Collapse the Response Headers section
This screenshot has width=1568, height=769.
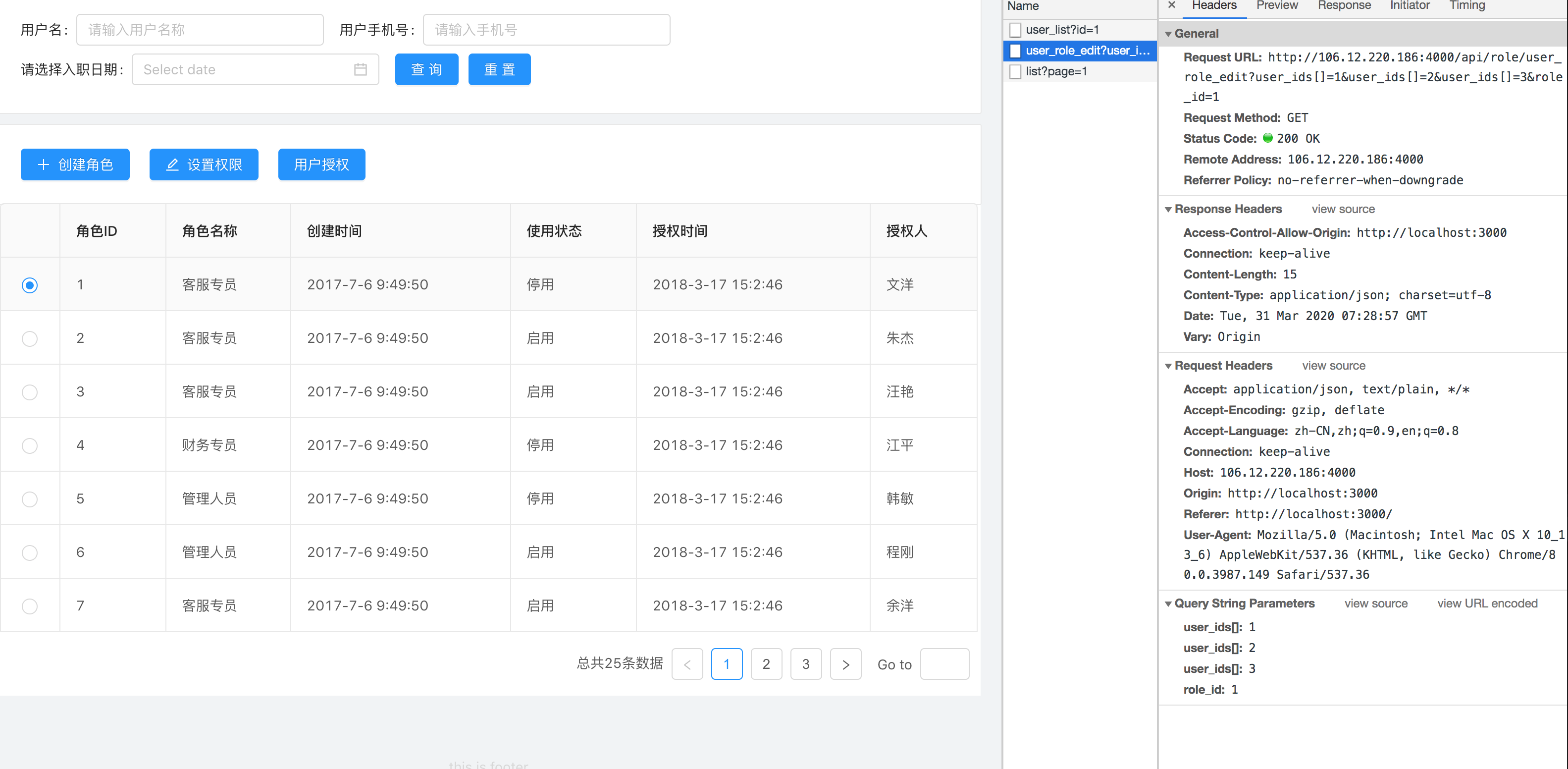1168,210
